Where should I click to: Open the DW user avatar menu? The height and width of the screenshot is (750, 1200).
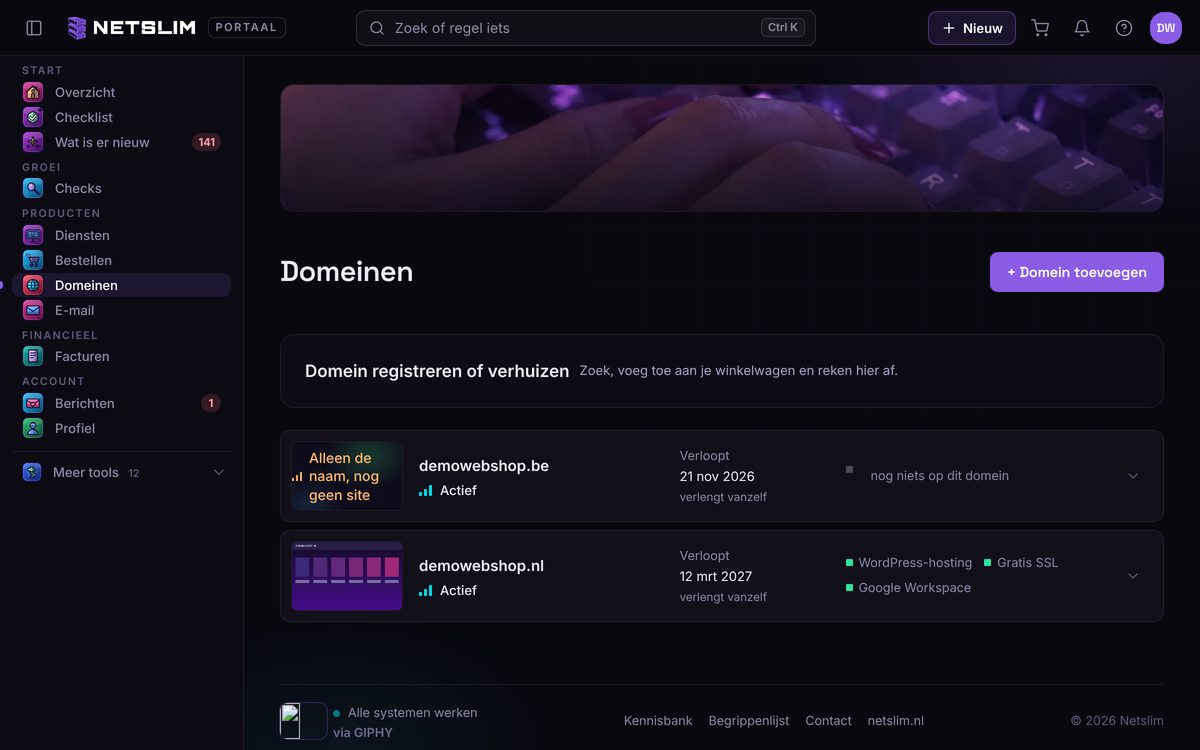[x=1166, y=28]
